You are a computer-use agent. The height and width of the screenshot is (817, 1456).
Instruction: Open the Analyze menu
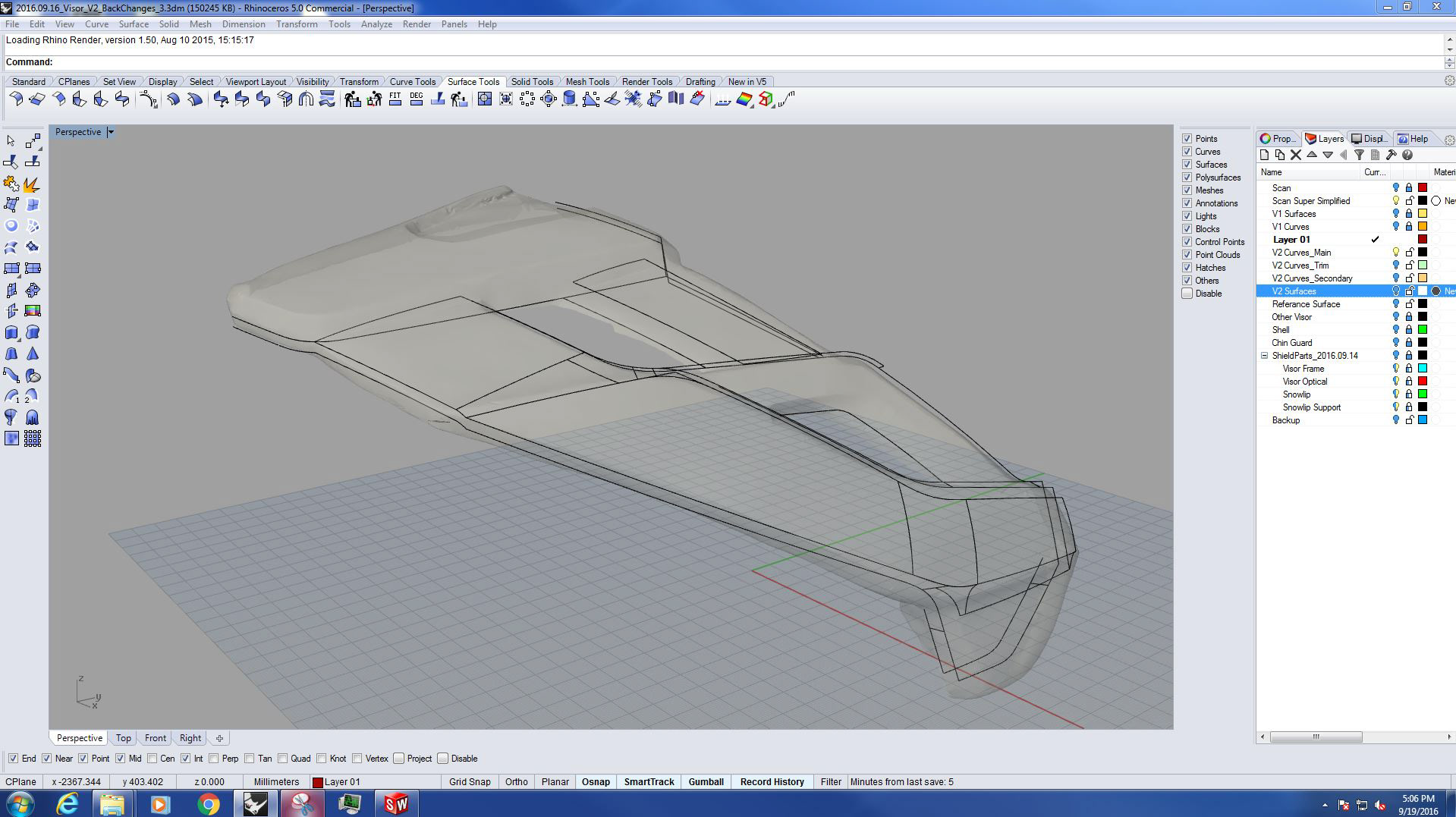376,24
